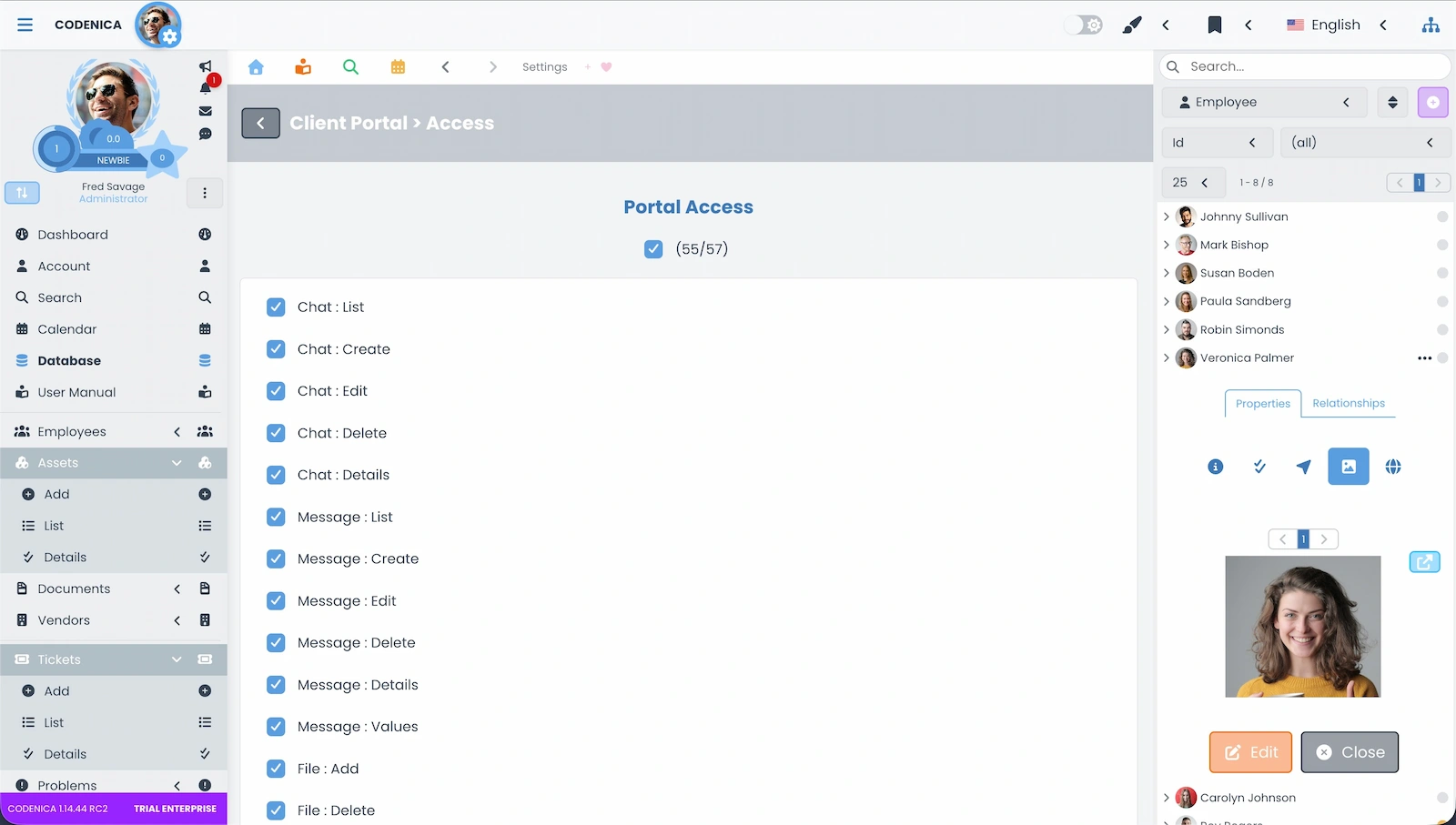Select the image gallery icon in Properties
Image resolution: width=1456 pixels, height=825 pixels.
(1349, 467)
